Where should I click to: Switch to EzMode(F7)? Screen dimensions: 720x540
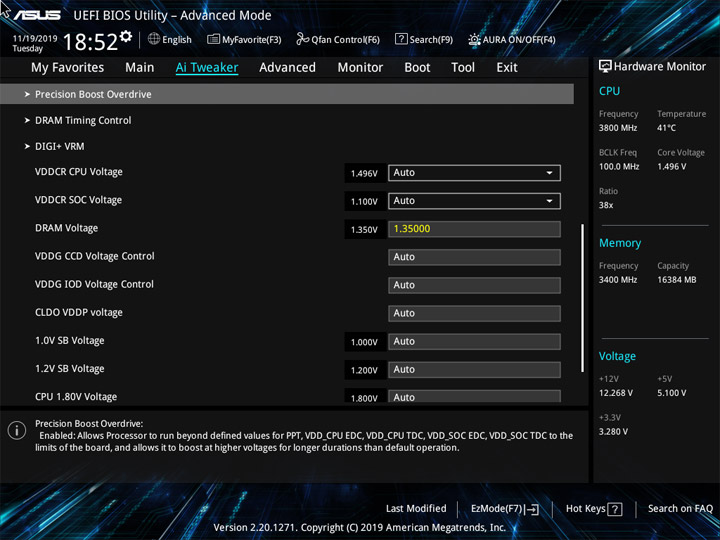point(505,509)
